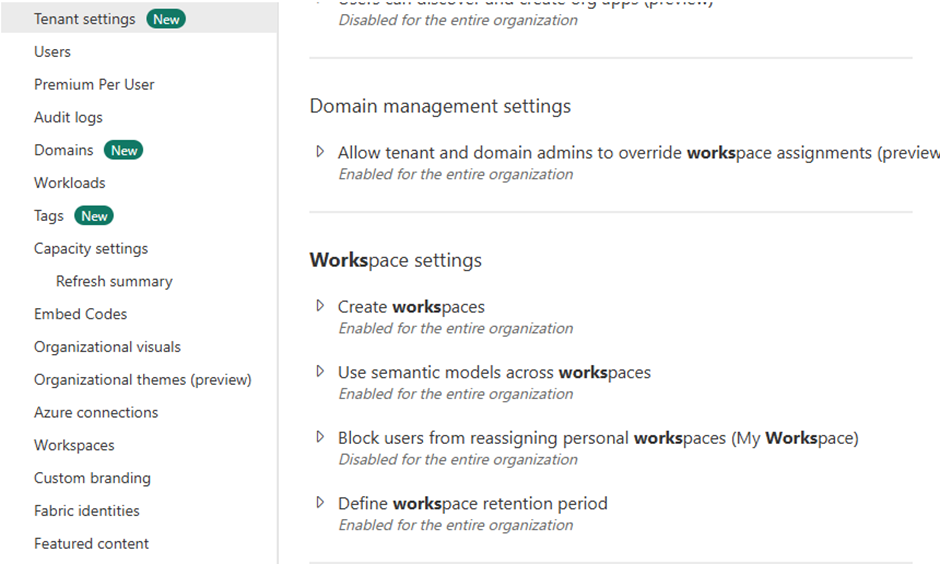The width and height of the screenshot is (940, 564).
Task: Select Audit logs in navigation
Action: click(68, 117)
